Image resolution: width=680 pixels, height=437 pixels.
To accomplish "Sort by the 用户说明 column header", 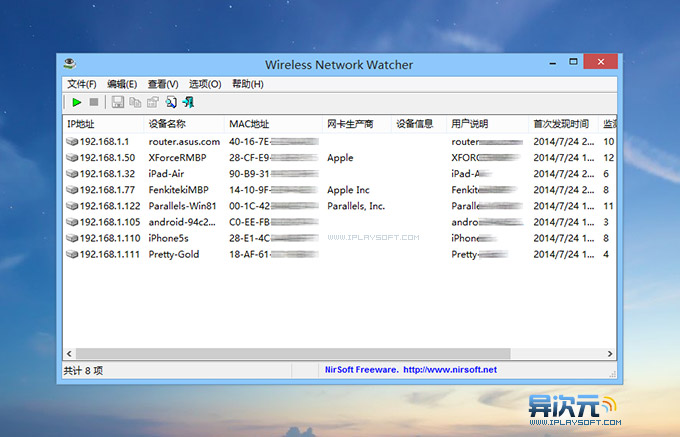I will click(x=487, y=124).
